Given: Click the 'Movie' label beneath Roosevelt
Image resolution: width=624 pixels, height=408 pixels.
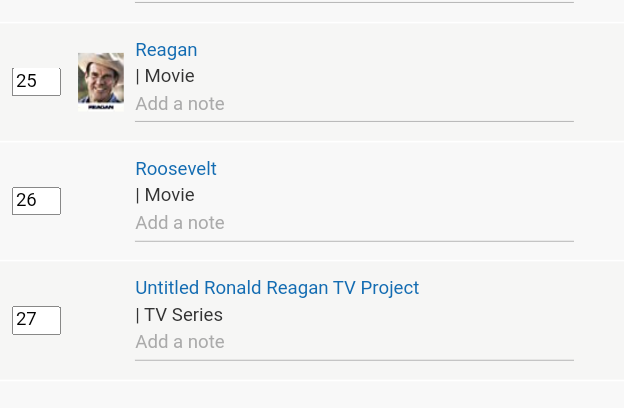Looking at the screenshot, I should click(x=169, y=196).
